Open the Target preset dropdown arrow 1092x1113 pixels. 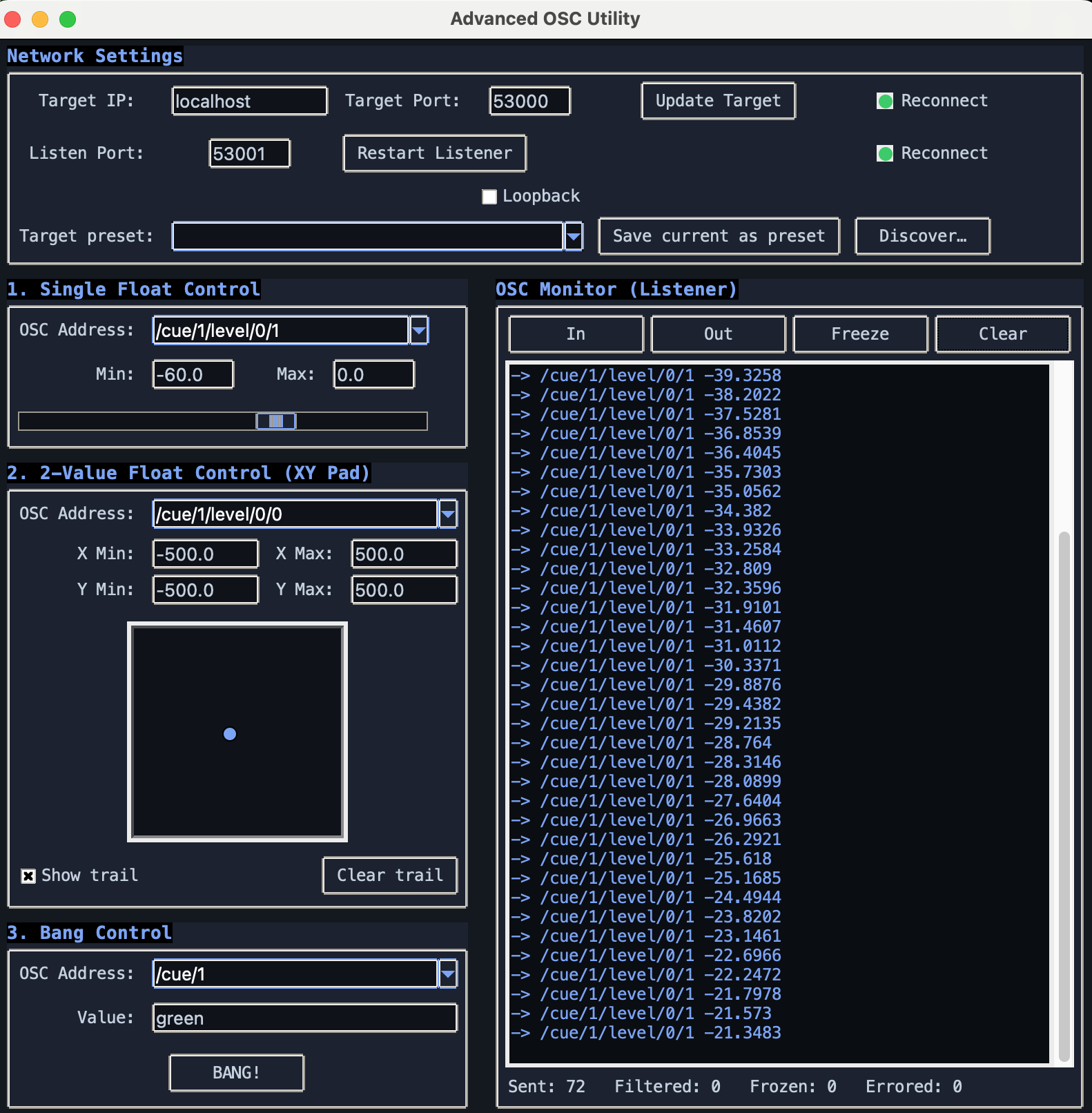pyautogui.click(x=574, y=237)
